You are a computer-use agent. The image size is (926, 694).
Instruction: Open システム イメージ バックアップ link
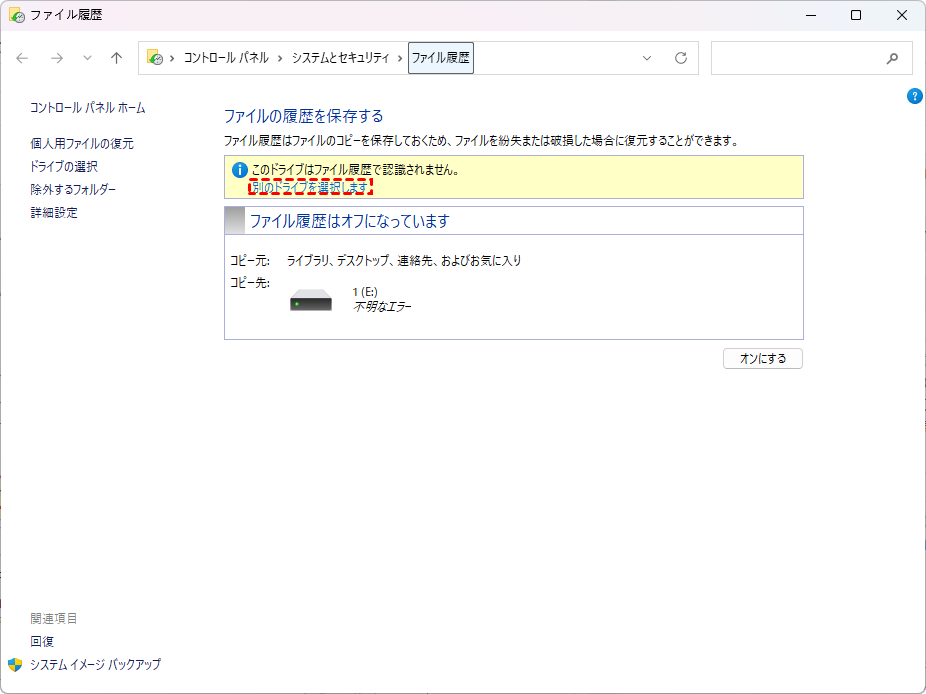click(95, 665)
